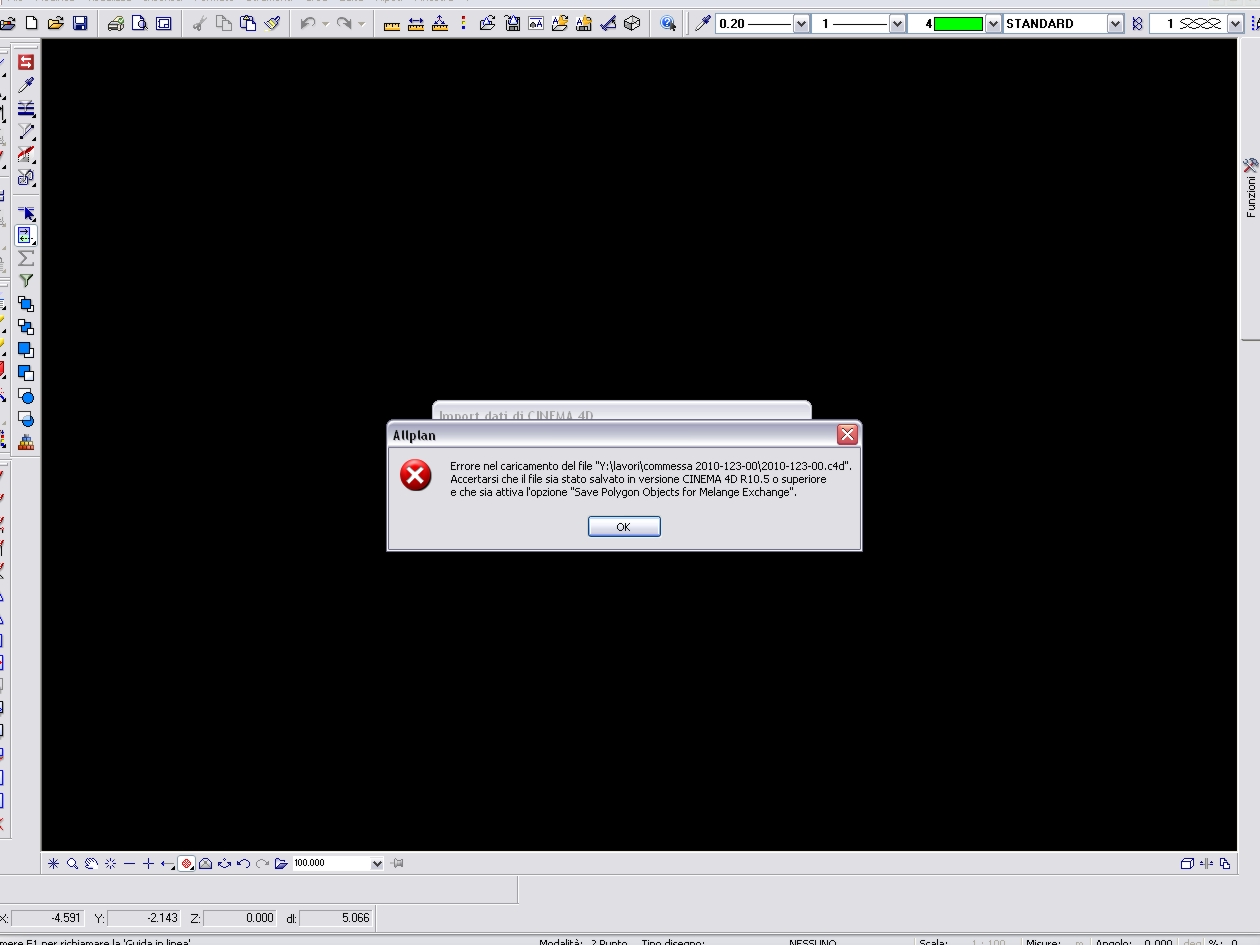Click OK in the Allplan error dialog
Viewport: 1260px width, 945px height.
click(624, 527)
